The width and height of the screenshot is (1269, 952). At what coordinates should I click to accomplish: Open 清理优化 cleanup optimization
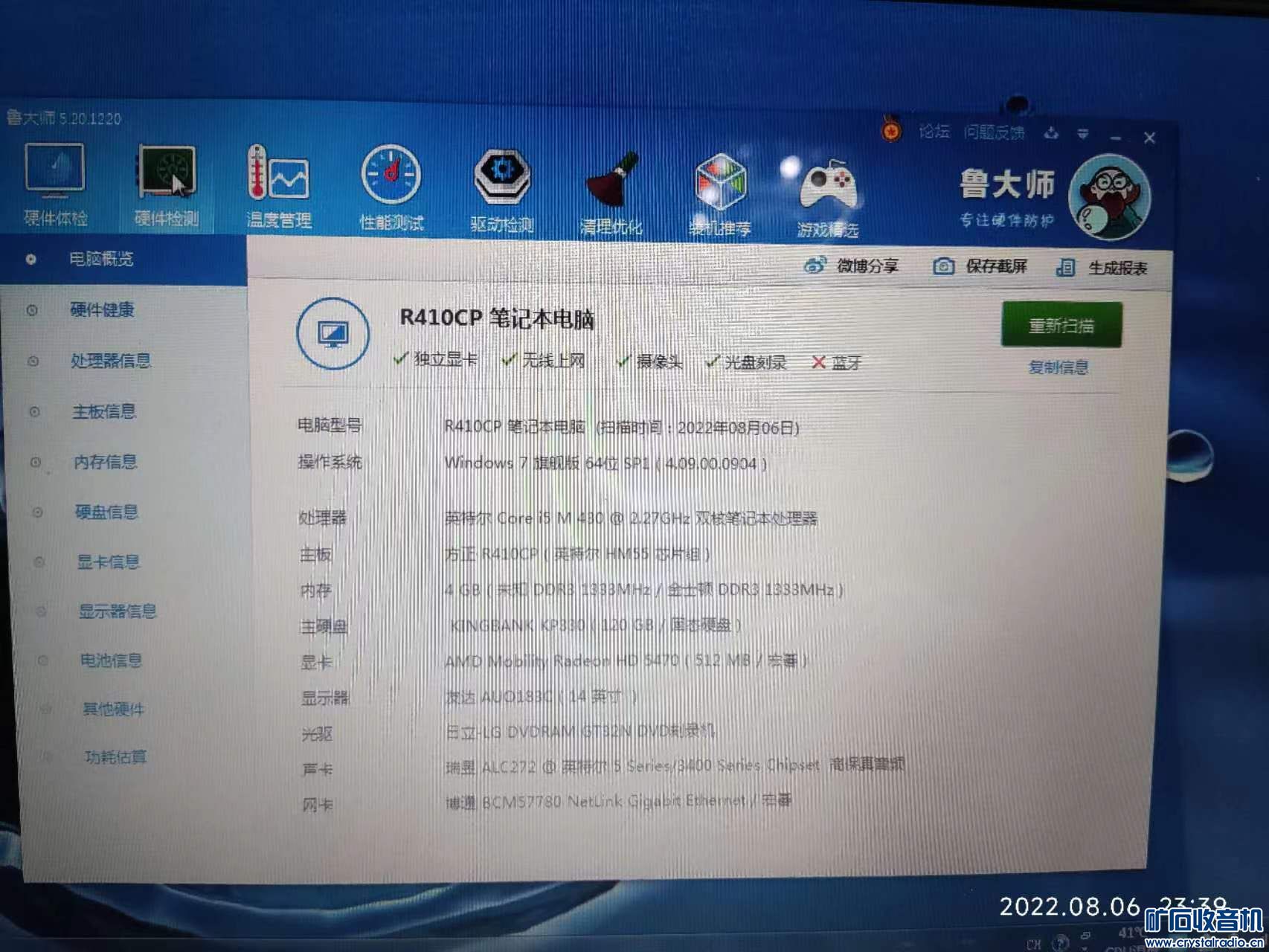coord(611,193)
